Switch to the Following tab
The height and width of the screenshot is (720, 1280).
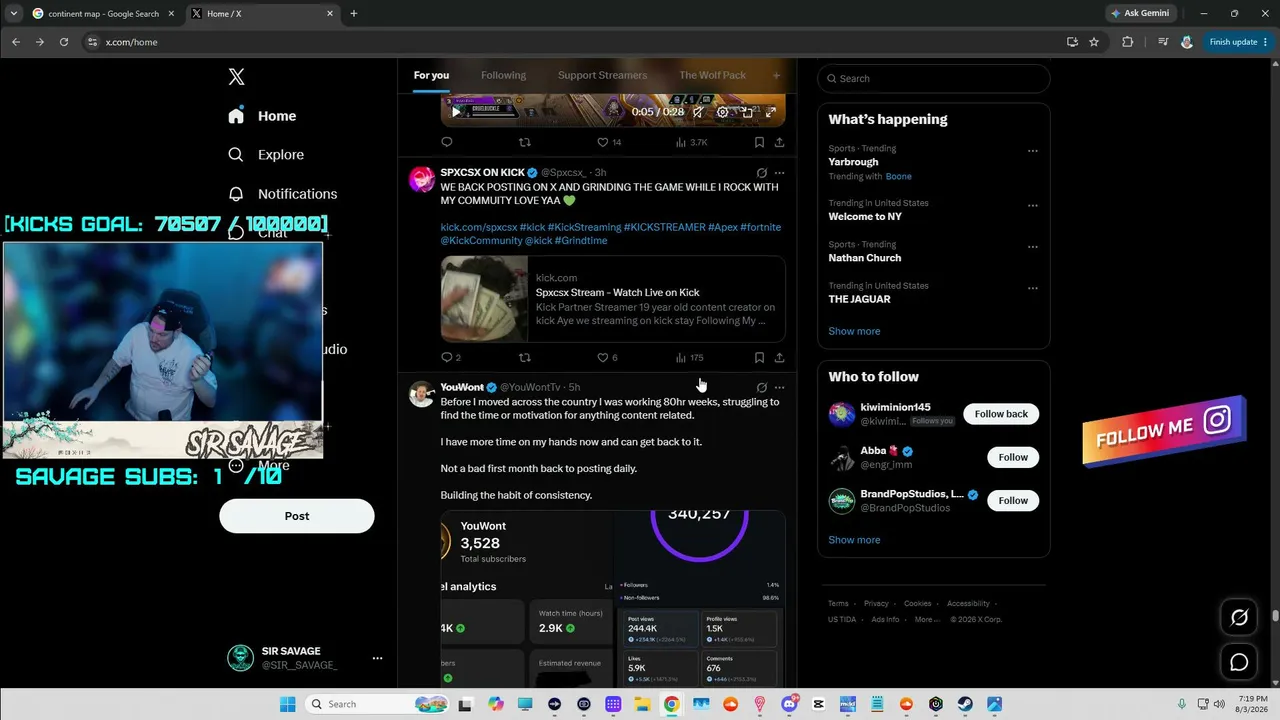coord(503,75)
